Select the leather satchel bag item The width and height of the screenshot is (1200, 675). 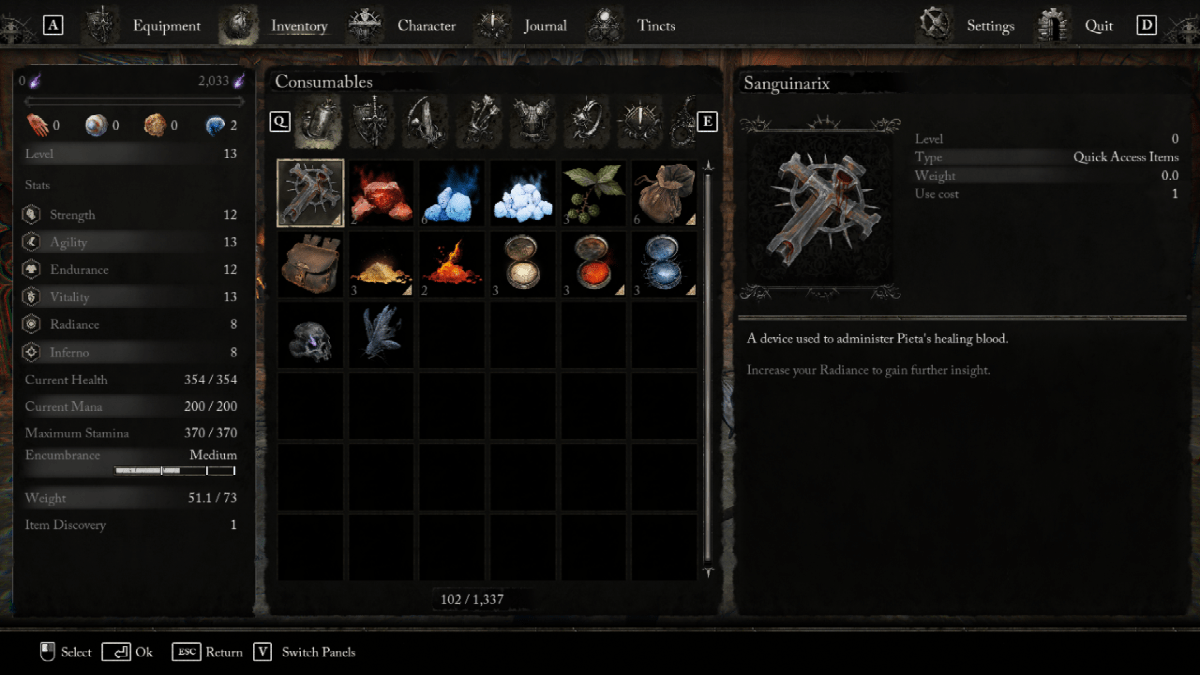[310, 264]
